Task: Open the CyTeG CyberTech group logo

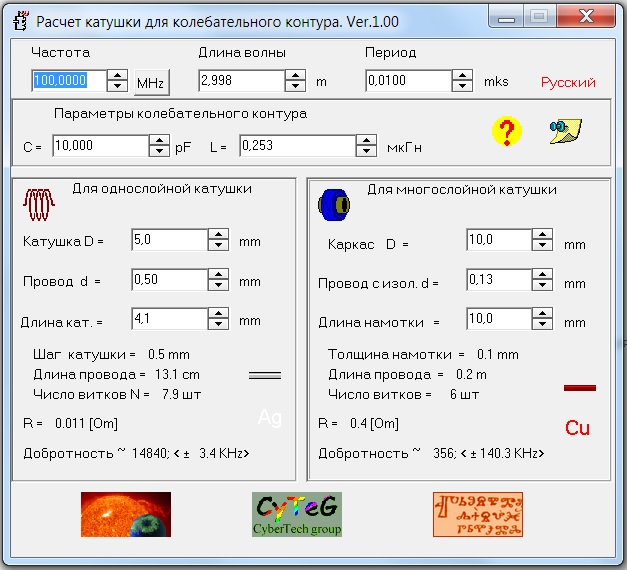Action: click(x=297, y=514)
